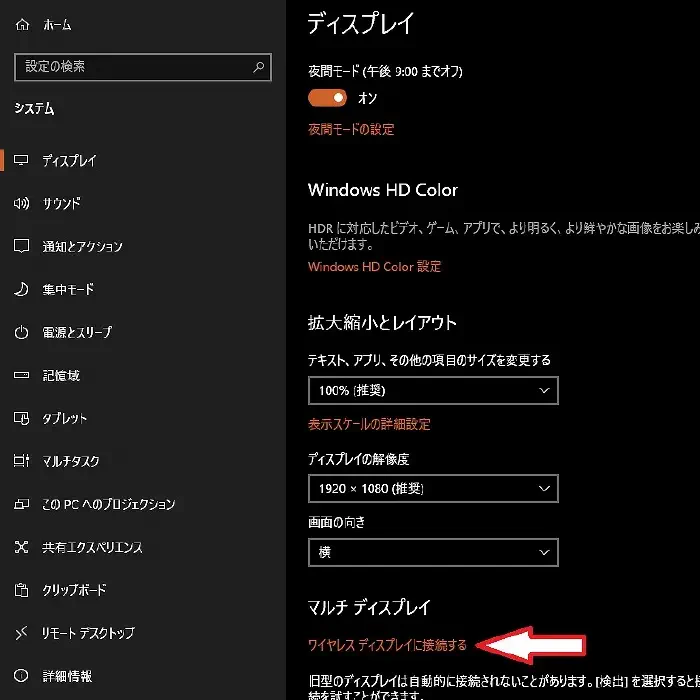Click the Windows HD Color heading
The height and width of the screenshot is (700, 700).
tap(383, 190)
